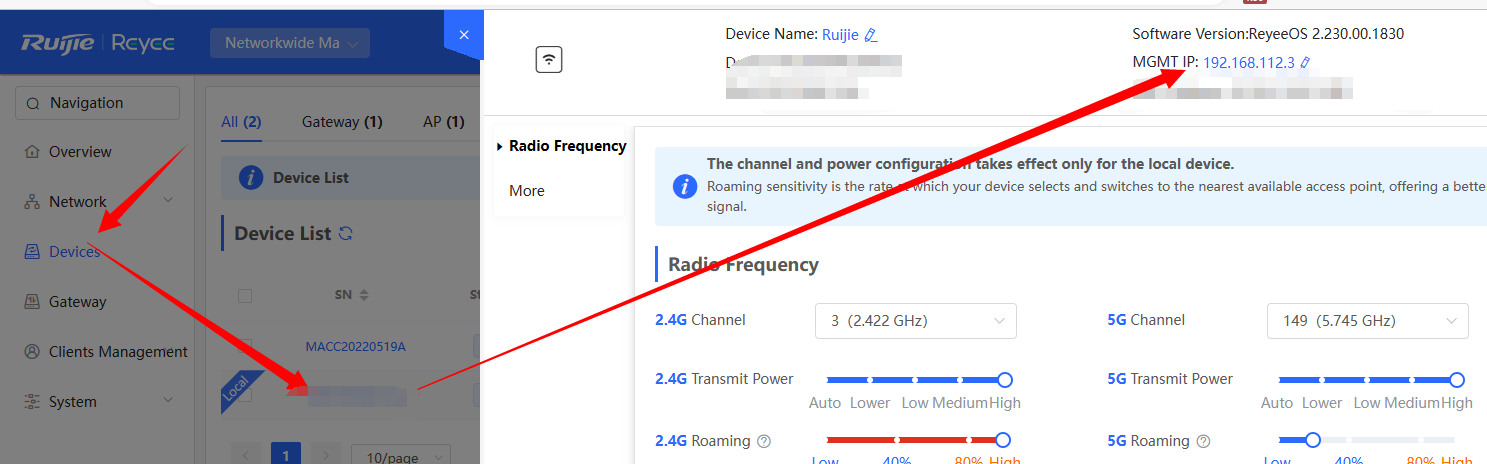Image resolution: width=1487 pixels, height=464 pixels.
Task: Click the Navigation search field
Action: 98,103
